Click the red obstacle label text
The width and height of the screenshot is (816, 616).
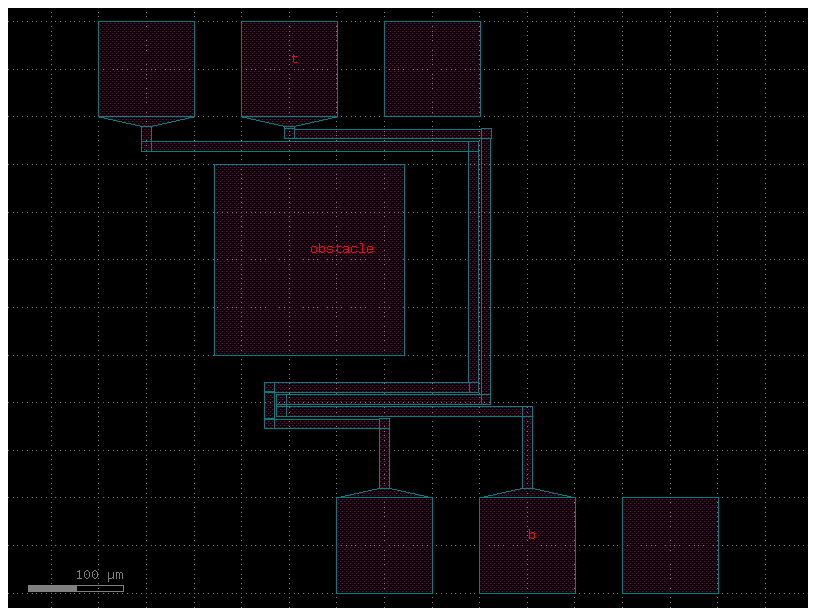tap(342, 248)
